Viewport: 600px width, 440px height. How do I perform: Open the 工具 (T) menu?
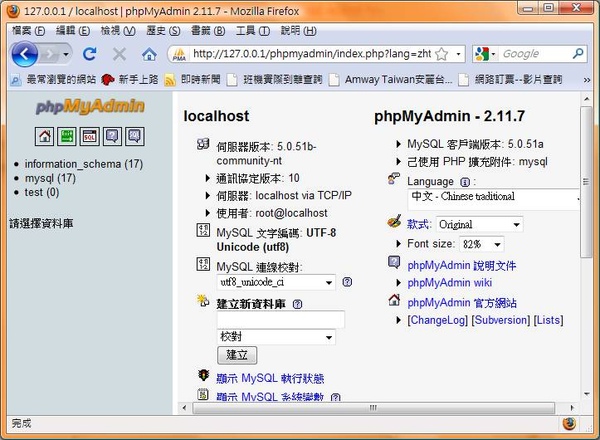pyautogui.click(x=253, y=31)
